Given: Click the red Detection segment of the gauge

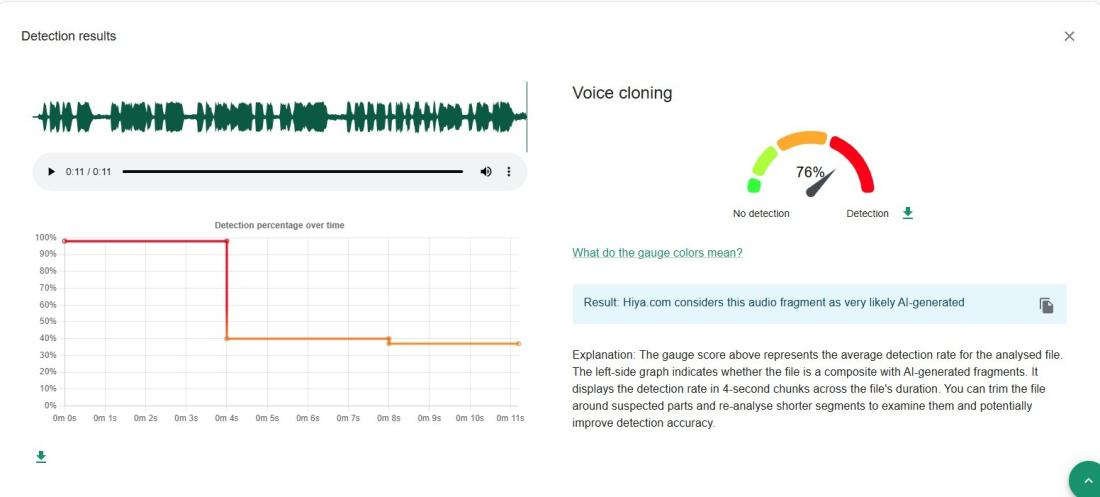Looking at the screenshot, I should click(x=855, y=163).
